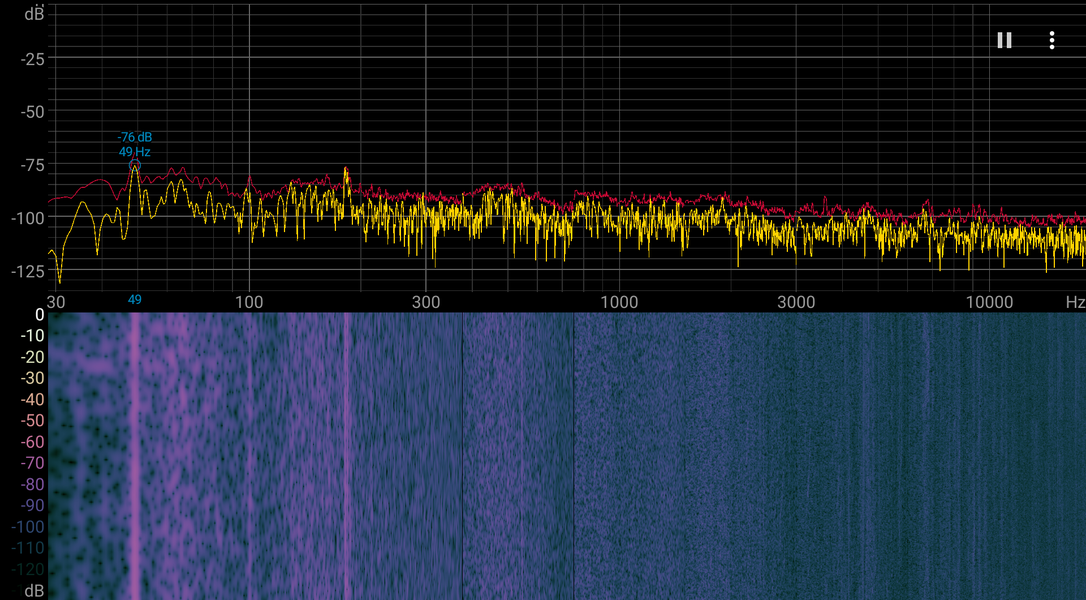Image resolution: width=1086 pixels, height=600 pixels.
Task: Click the -60 spectrogram color scale label
Action: [33, 442]
